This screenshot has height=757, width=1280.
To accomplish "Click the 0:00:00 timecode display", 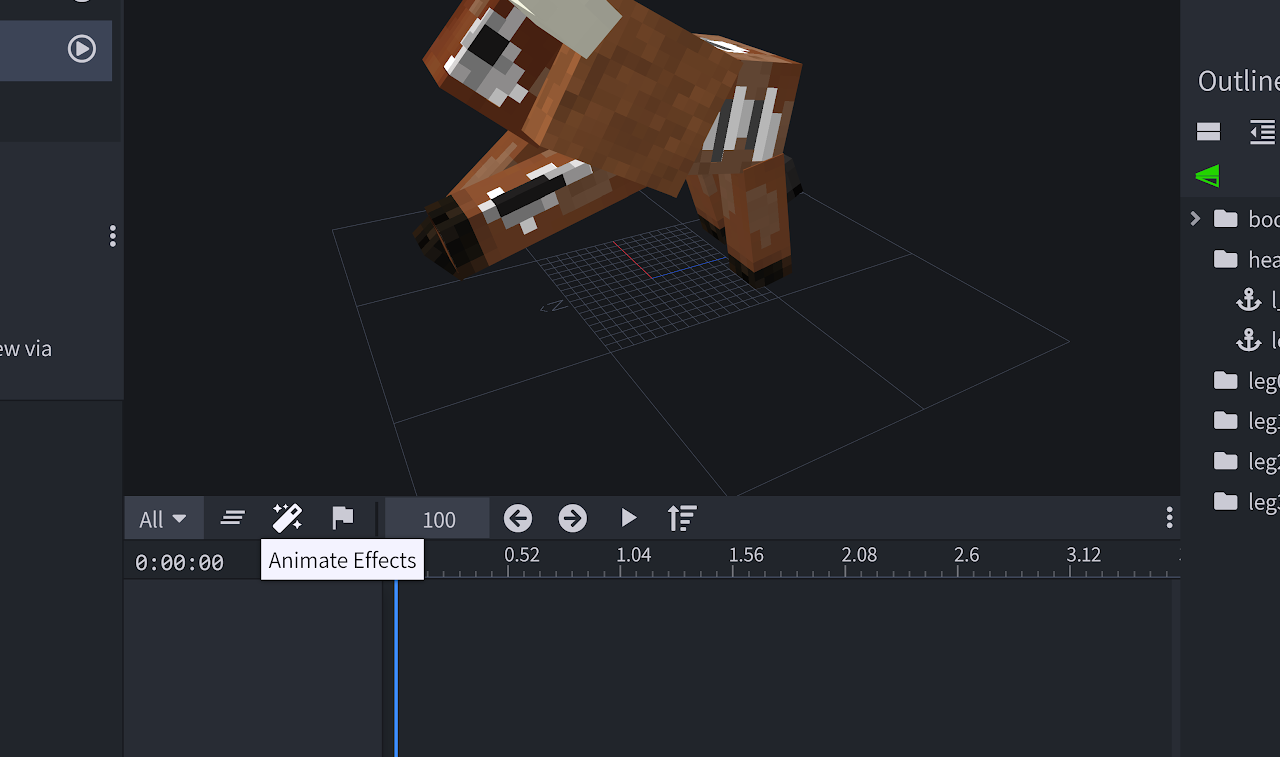I will (x=180, y=563).
